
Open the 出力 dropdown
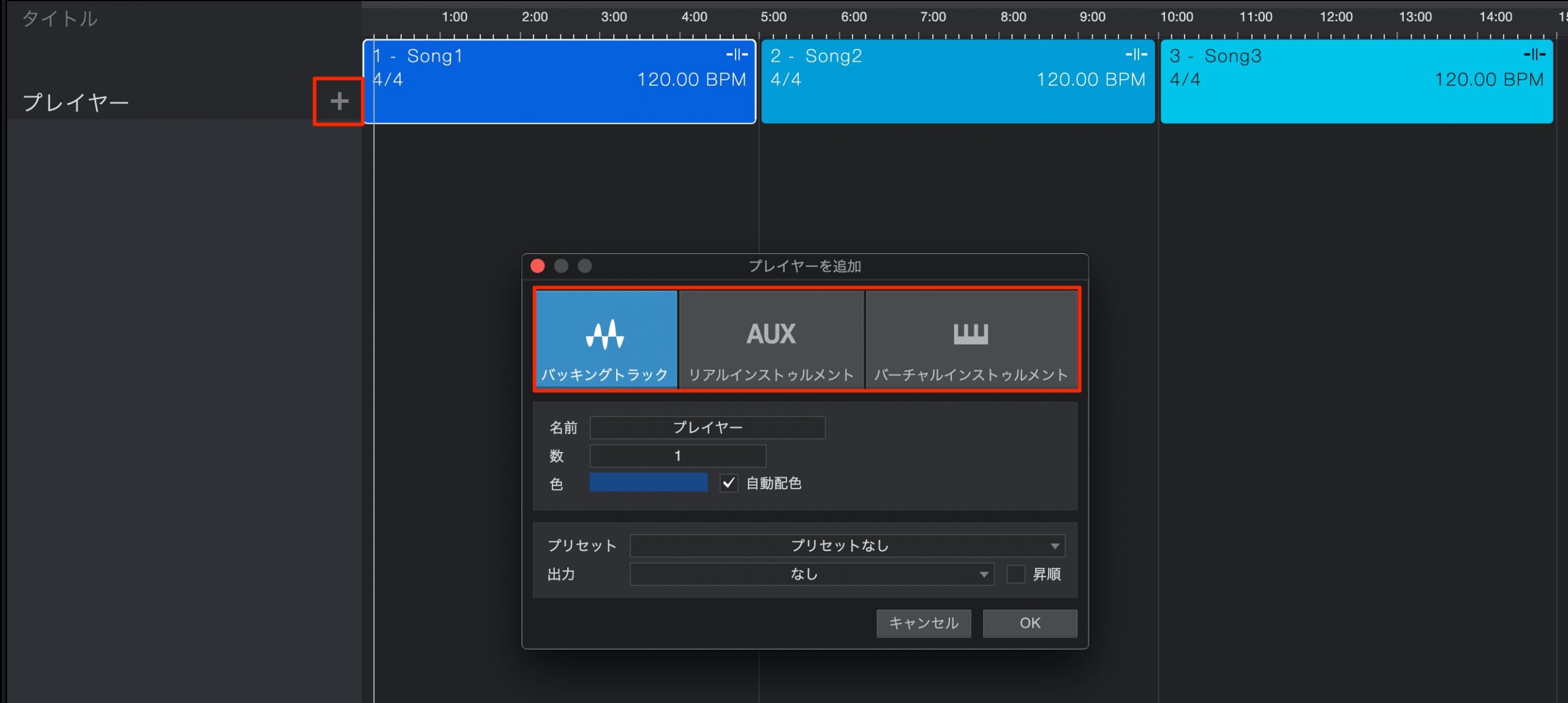(812, 574)
